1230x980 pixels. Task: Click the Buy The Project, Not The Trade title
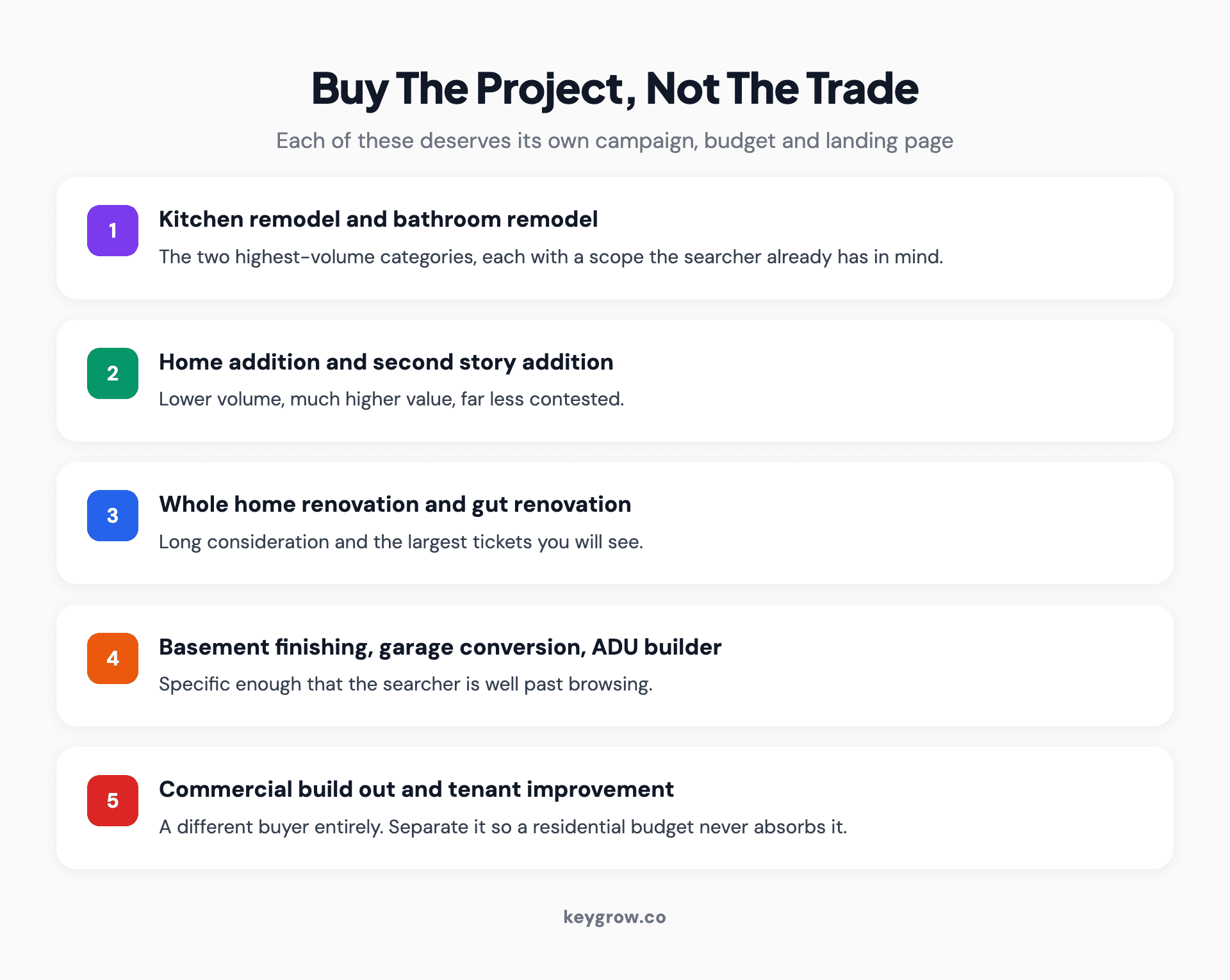(x=615, y=88)
